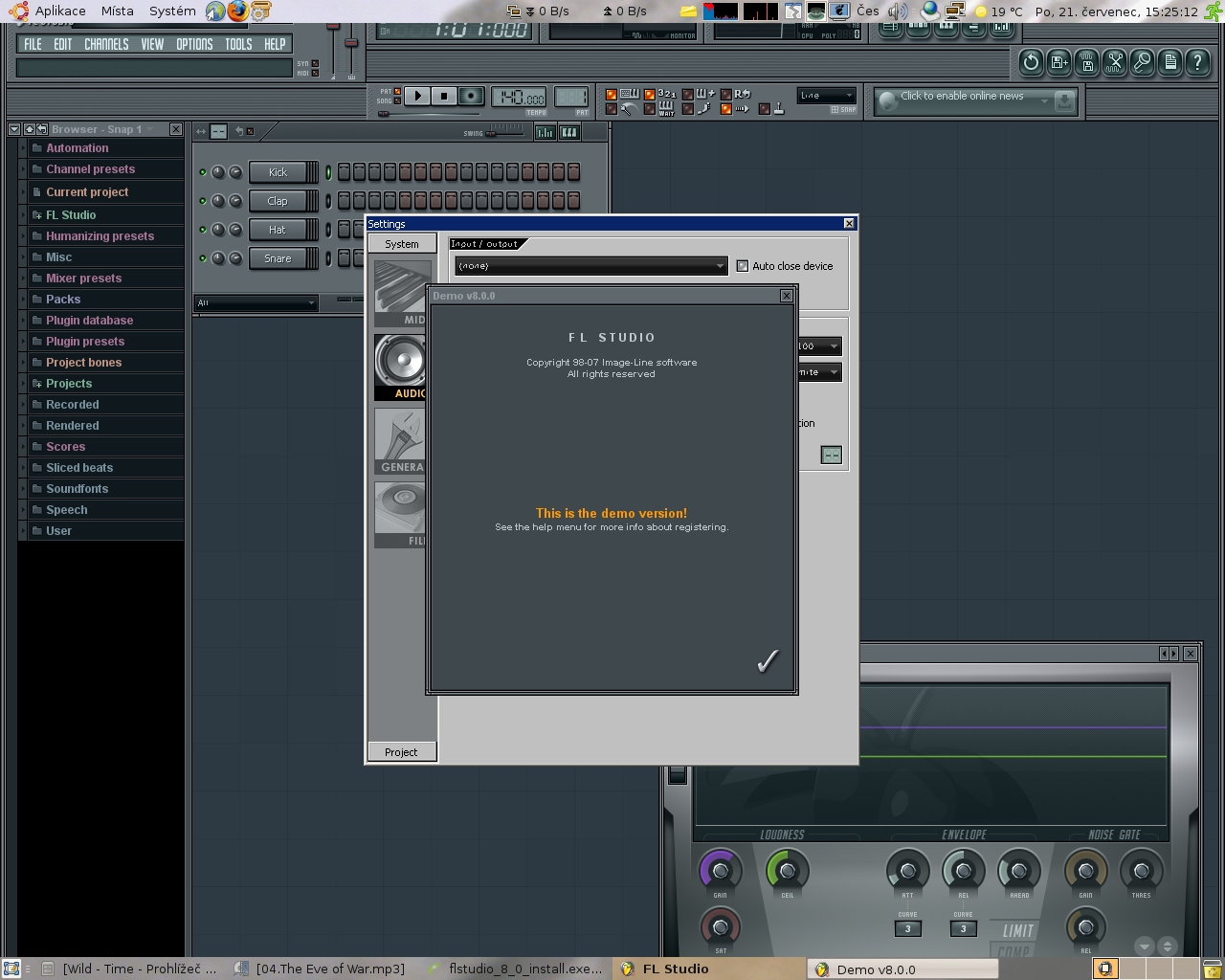
Task: Mute the Kick channel green LED
Action: (203, 172)
